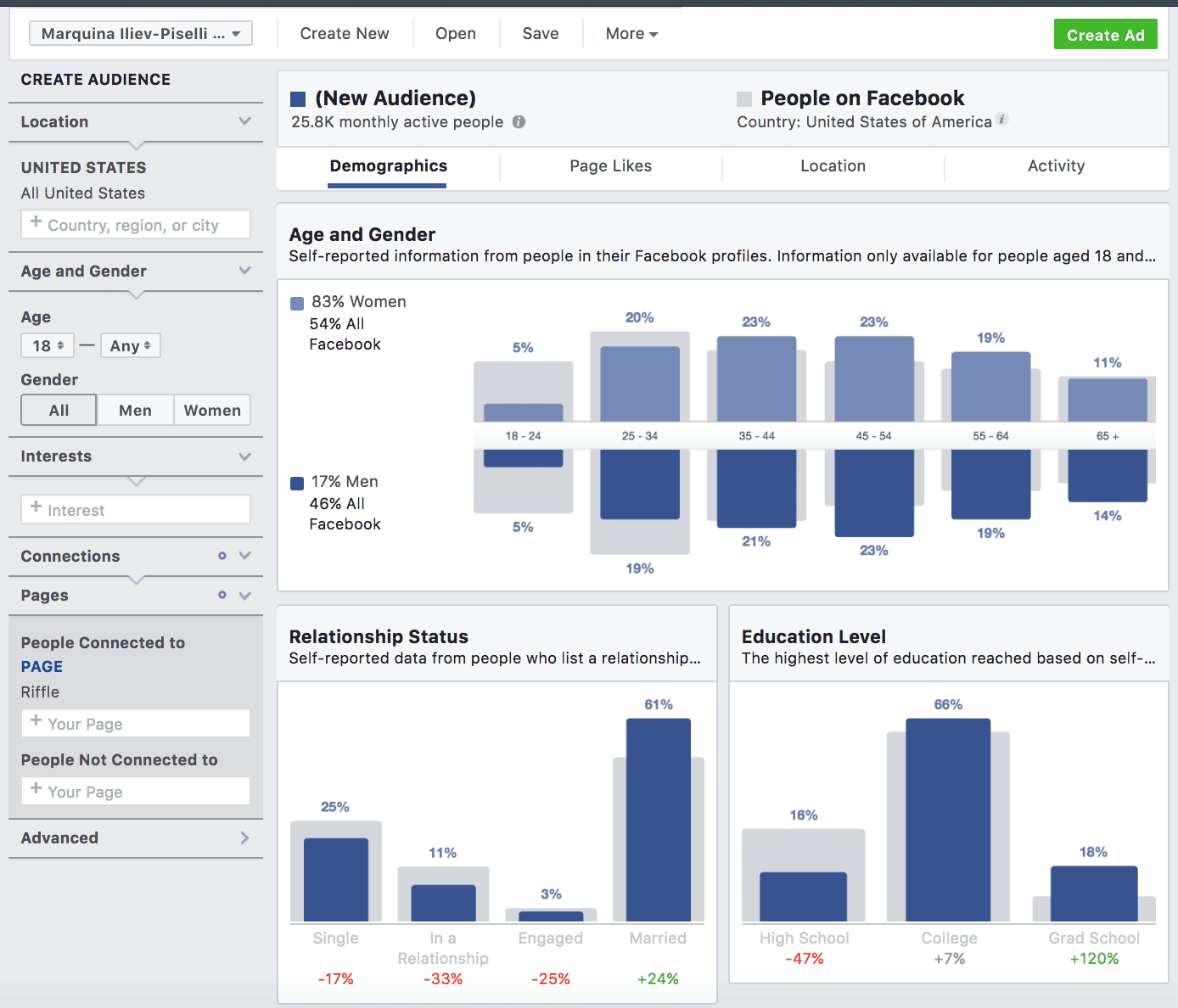
Task: Open the Marquina Iliev-Piselli account dropdown
Action: pos(141,33)
